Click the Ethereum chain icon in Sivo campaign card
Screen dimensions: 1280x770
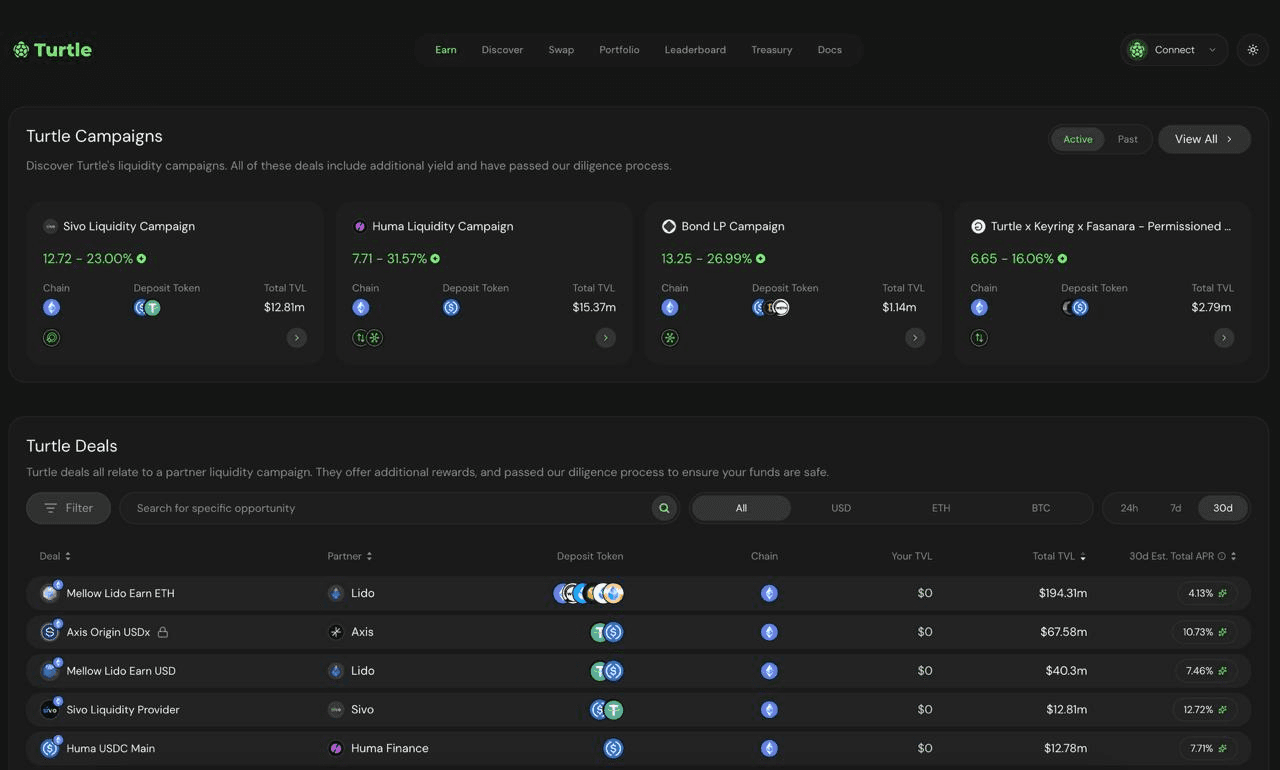click(52, 308)
